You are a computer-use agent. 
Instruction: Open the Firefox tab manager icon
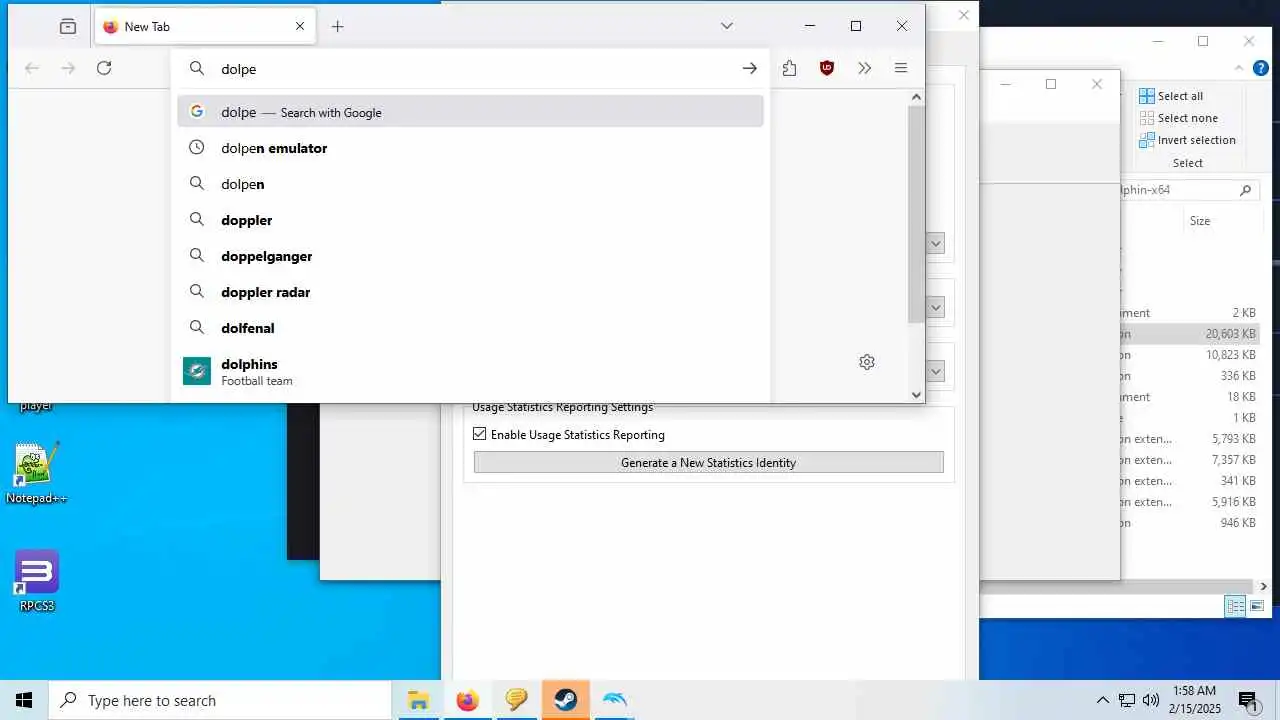(x=68, y=27)
